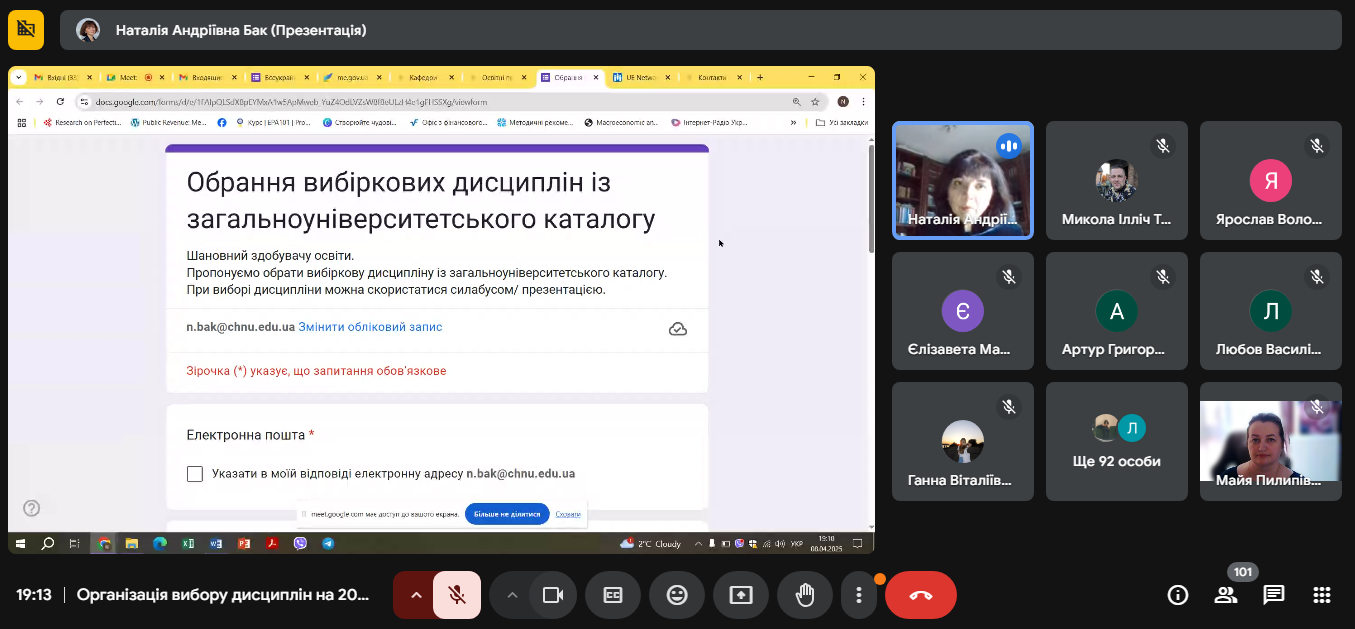Show meeting details info icon
Screen dimensions: 1355x629
coord(1178,595)
